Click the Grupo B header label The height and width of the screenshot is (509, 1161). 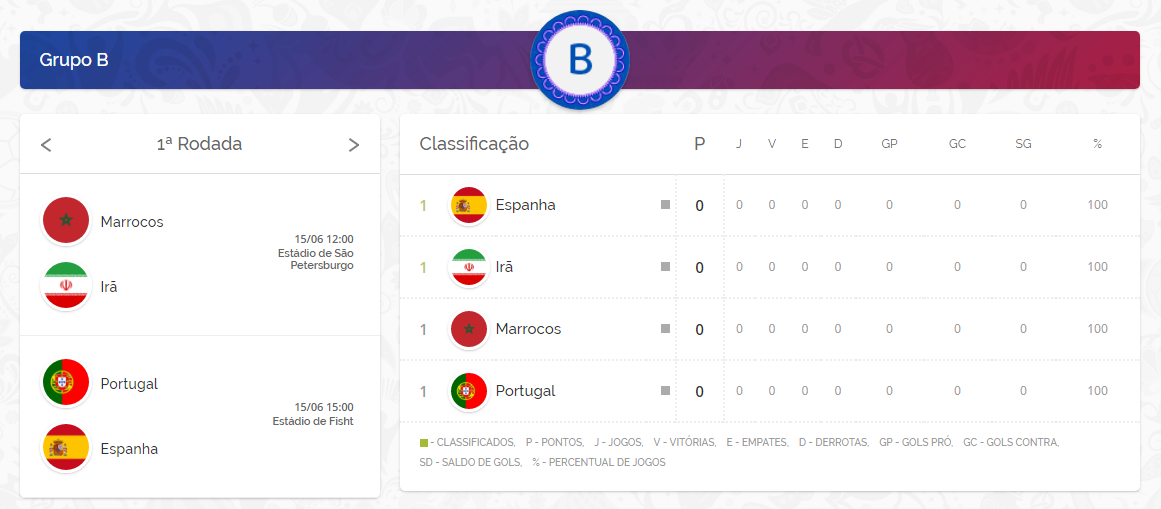(74, 60)
